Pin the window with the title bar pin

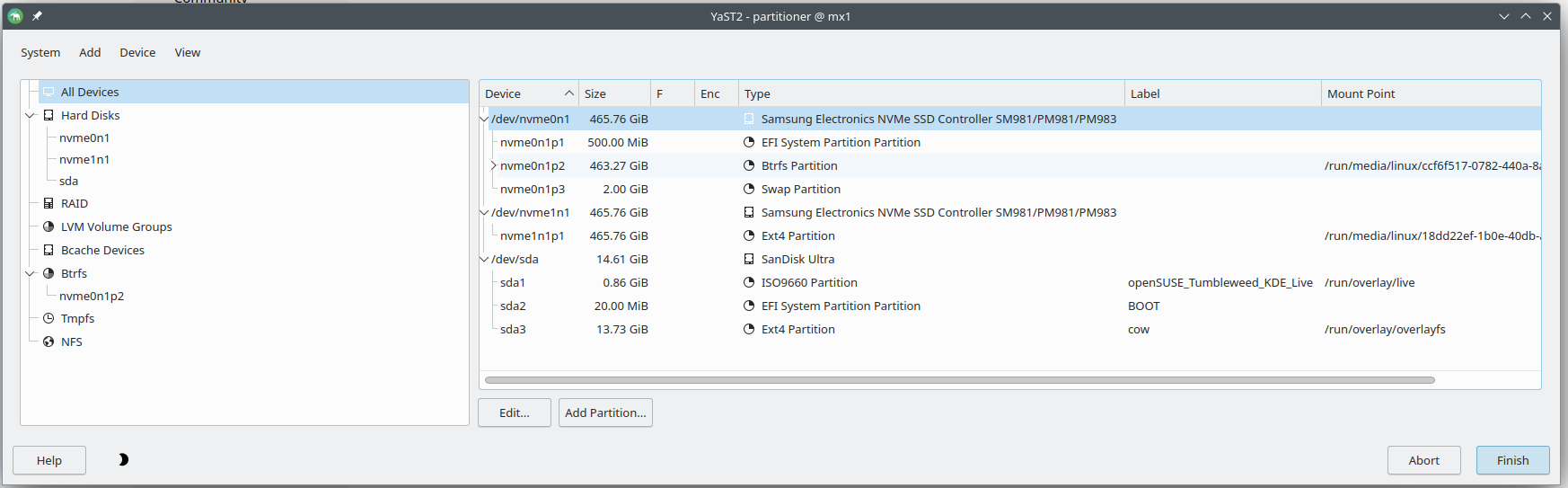click(37, 16)
